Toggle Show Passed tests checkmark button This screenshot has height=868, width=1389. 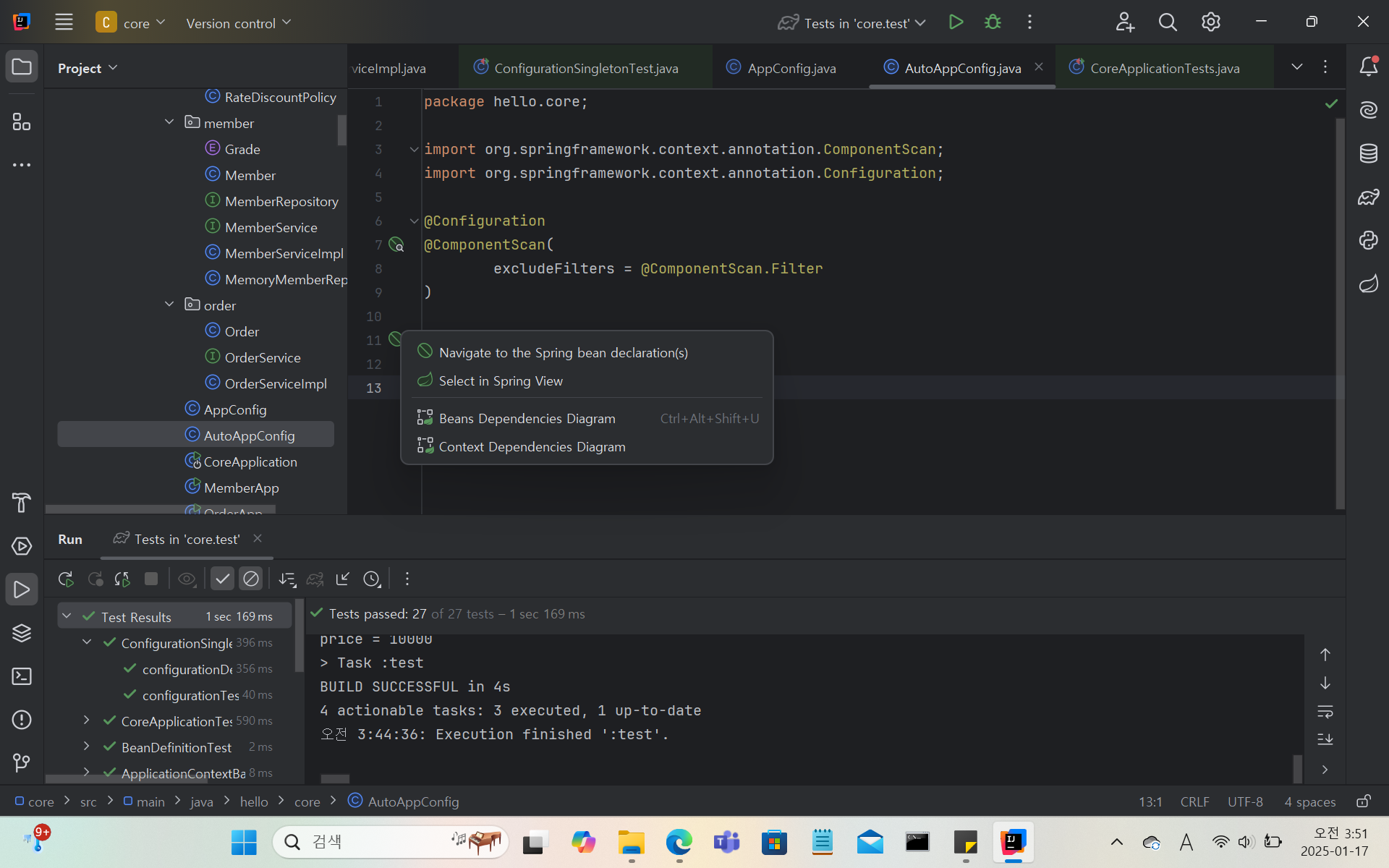pyautogui.click(x=223, y=579)
